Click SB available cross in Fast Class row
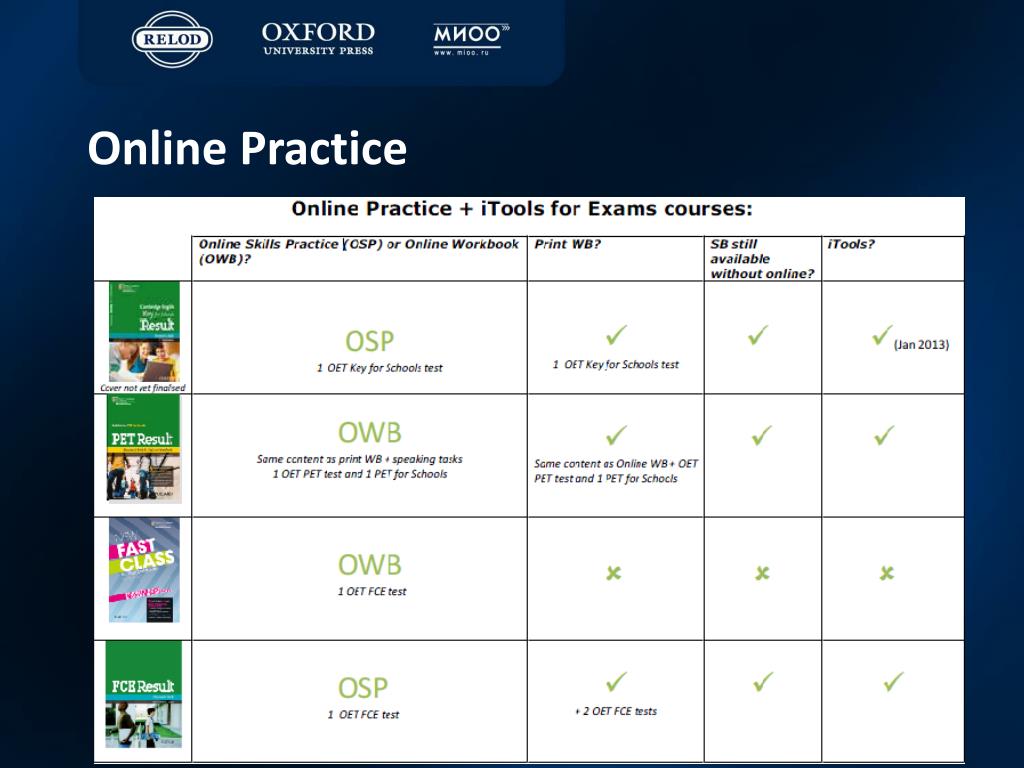 pyautogui.click(x=762, y=573)
